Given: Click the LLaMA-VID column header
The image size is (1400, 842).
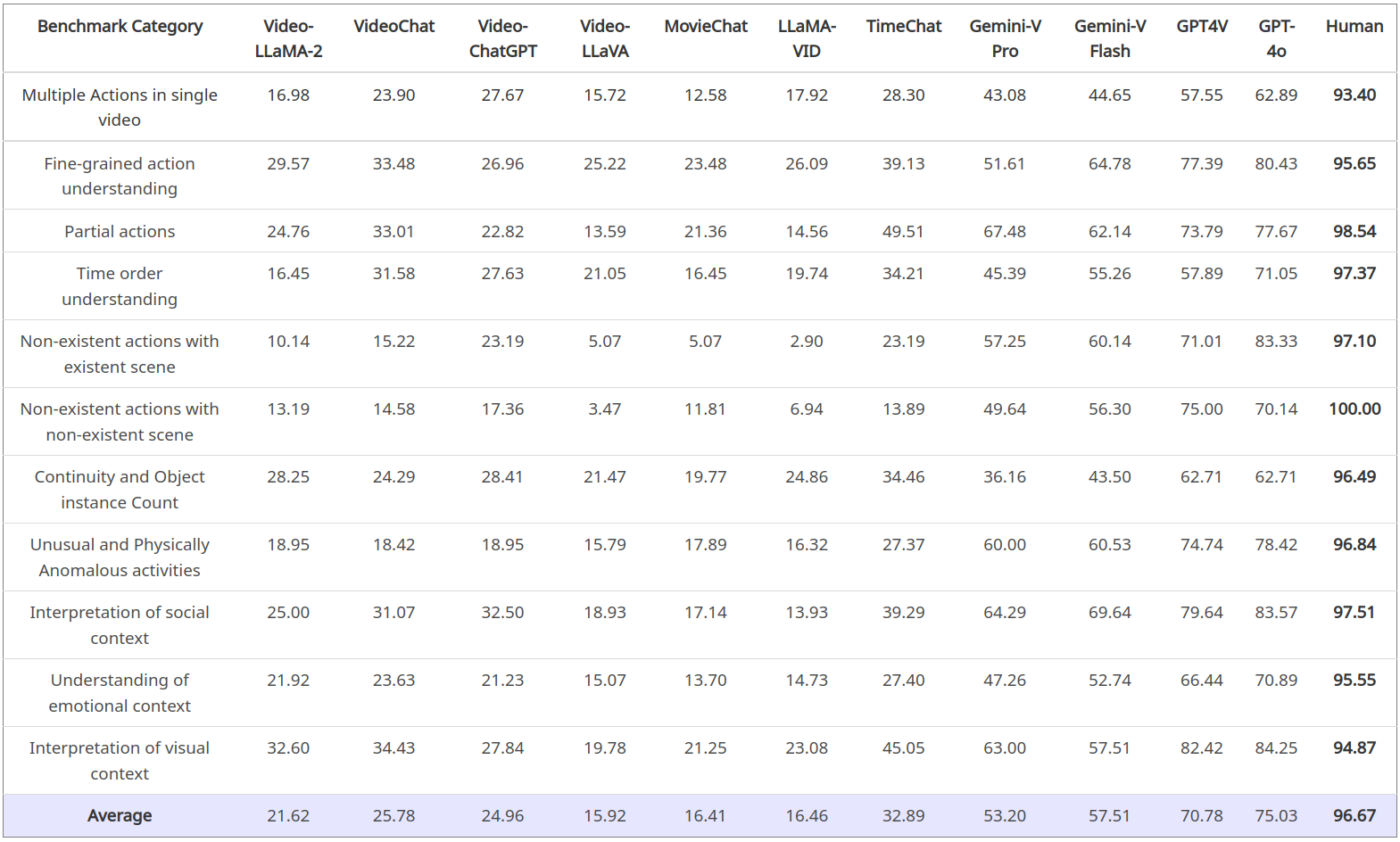Looking at the screenshot, I should (x=807, y=38).
